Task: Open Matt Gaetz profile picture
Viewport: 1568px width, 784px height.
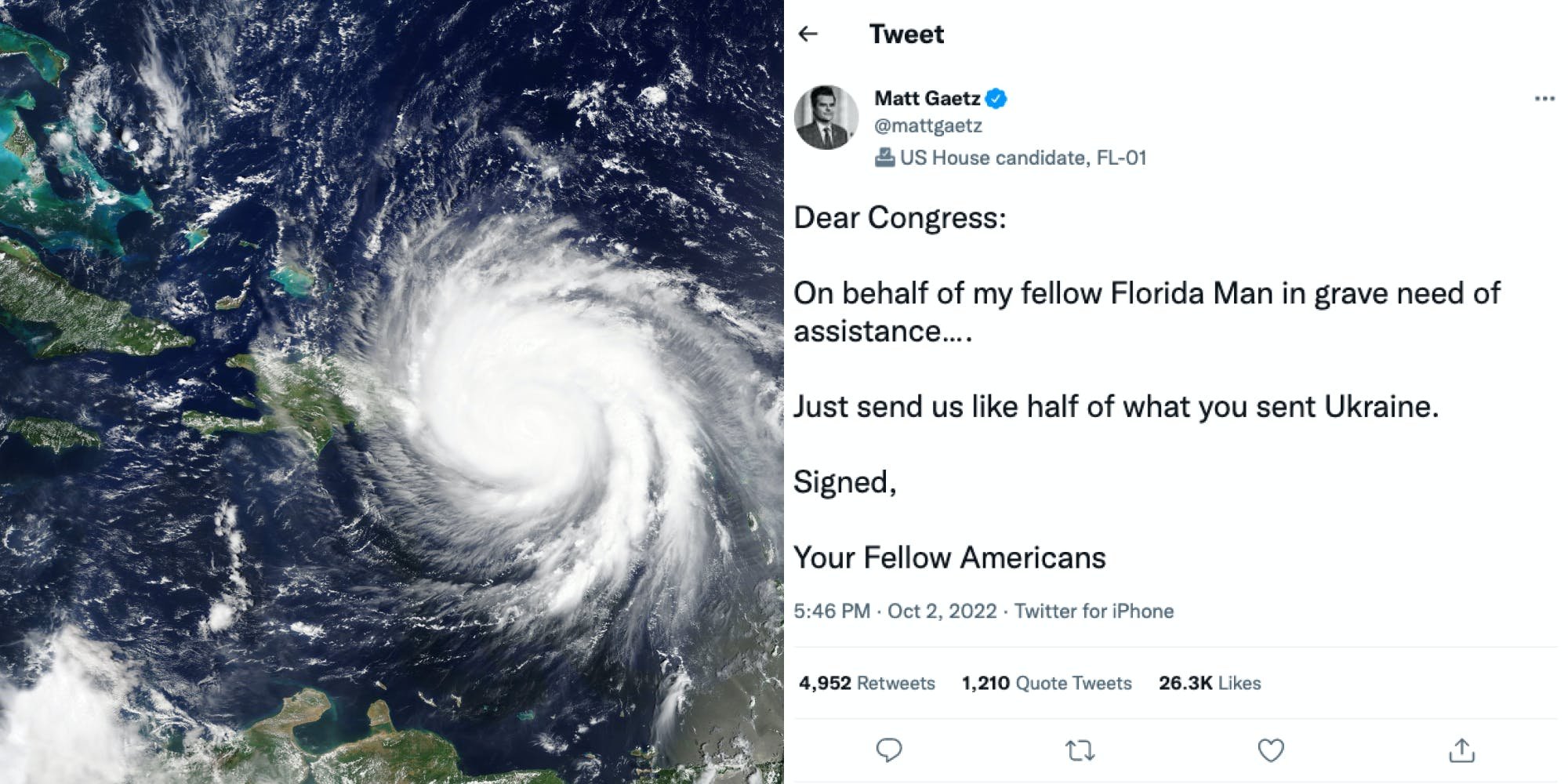Action: coord(826,118)
